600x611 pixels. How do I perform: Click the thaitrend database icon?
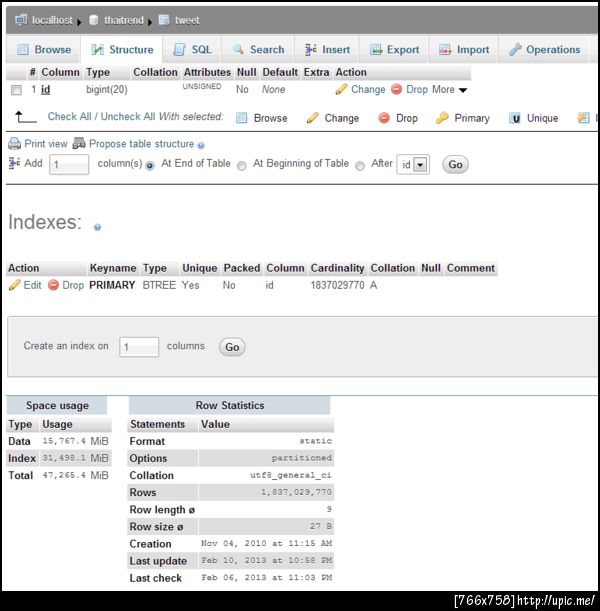click(94, 20)
